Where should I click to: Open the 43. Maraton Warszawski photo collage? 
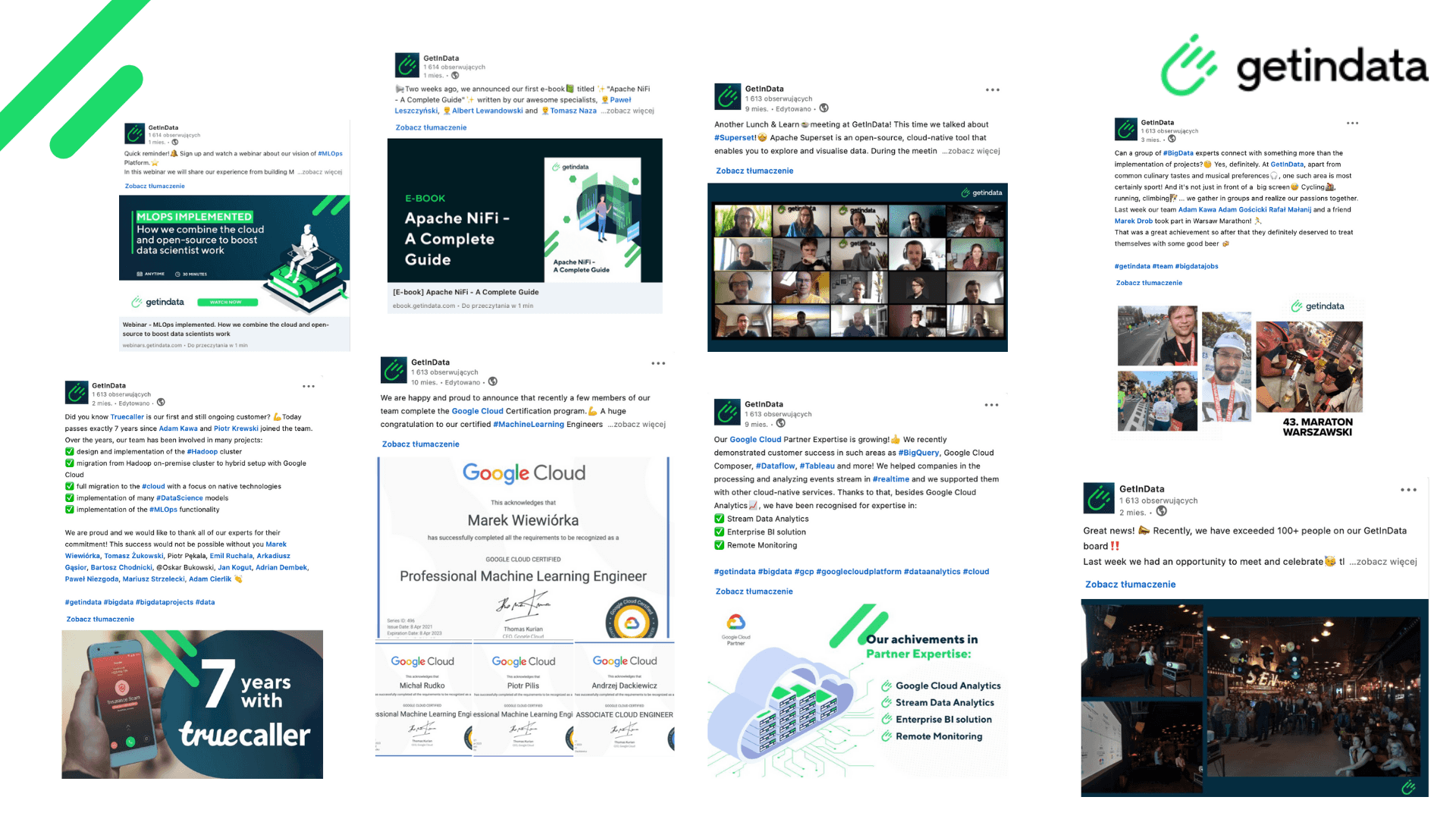(x=1241, y=368)
